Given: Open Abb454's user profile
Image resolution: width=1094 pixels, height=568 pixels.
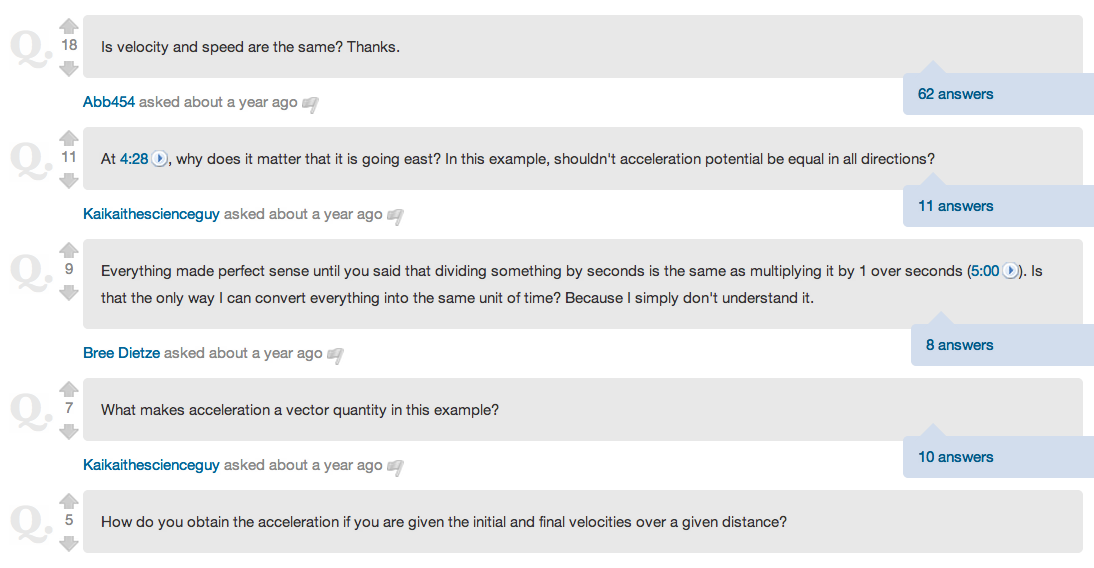Looking at the screenshot, I should pyautogui.click(x=109, y=102).
